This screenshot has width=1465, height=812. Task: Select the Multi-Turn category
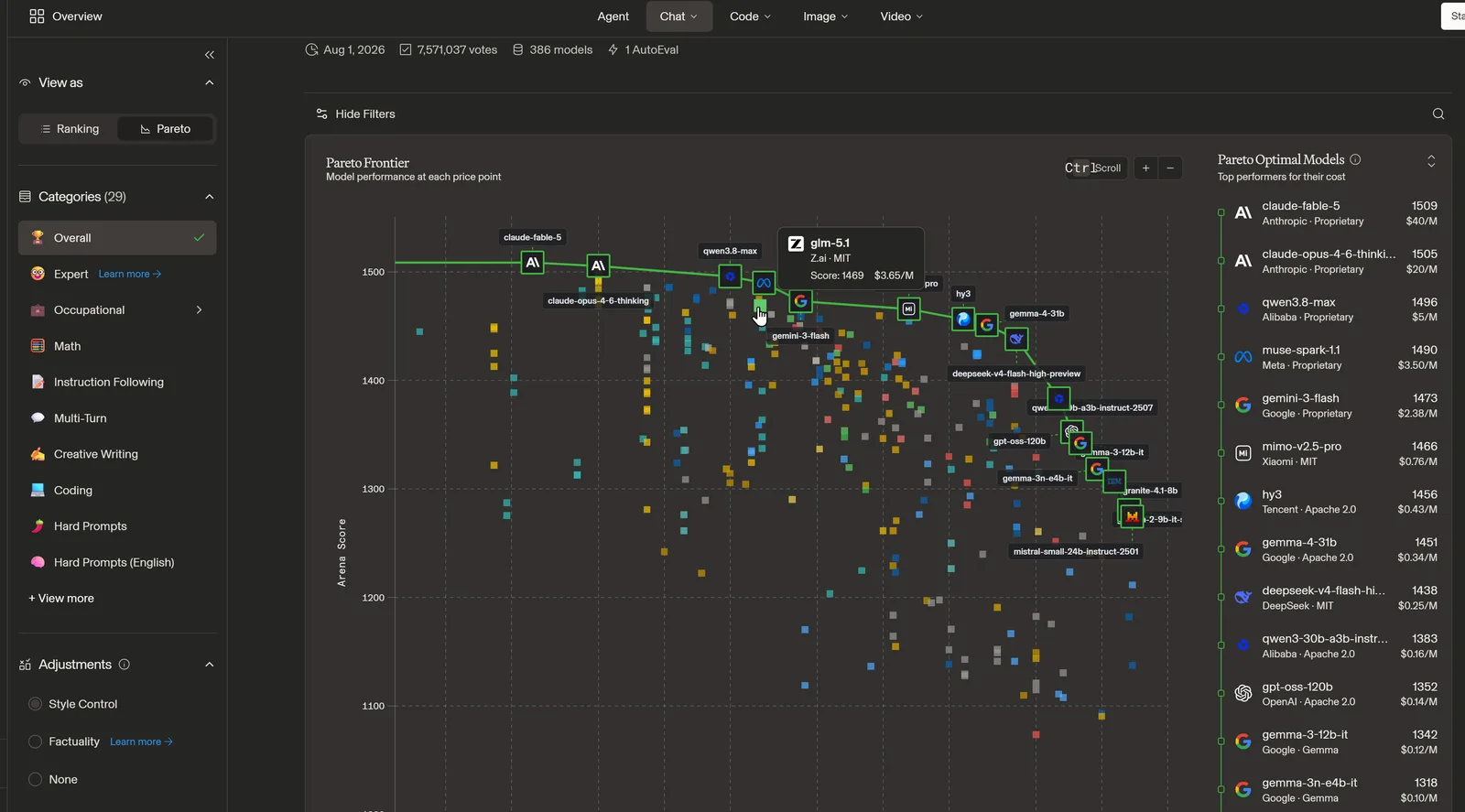pyautogui.click(x=117, y=418)
